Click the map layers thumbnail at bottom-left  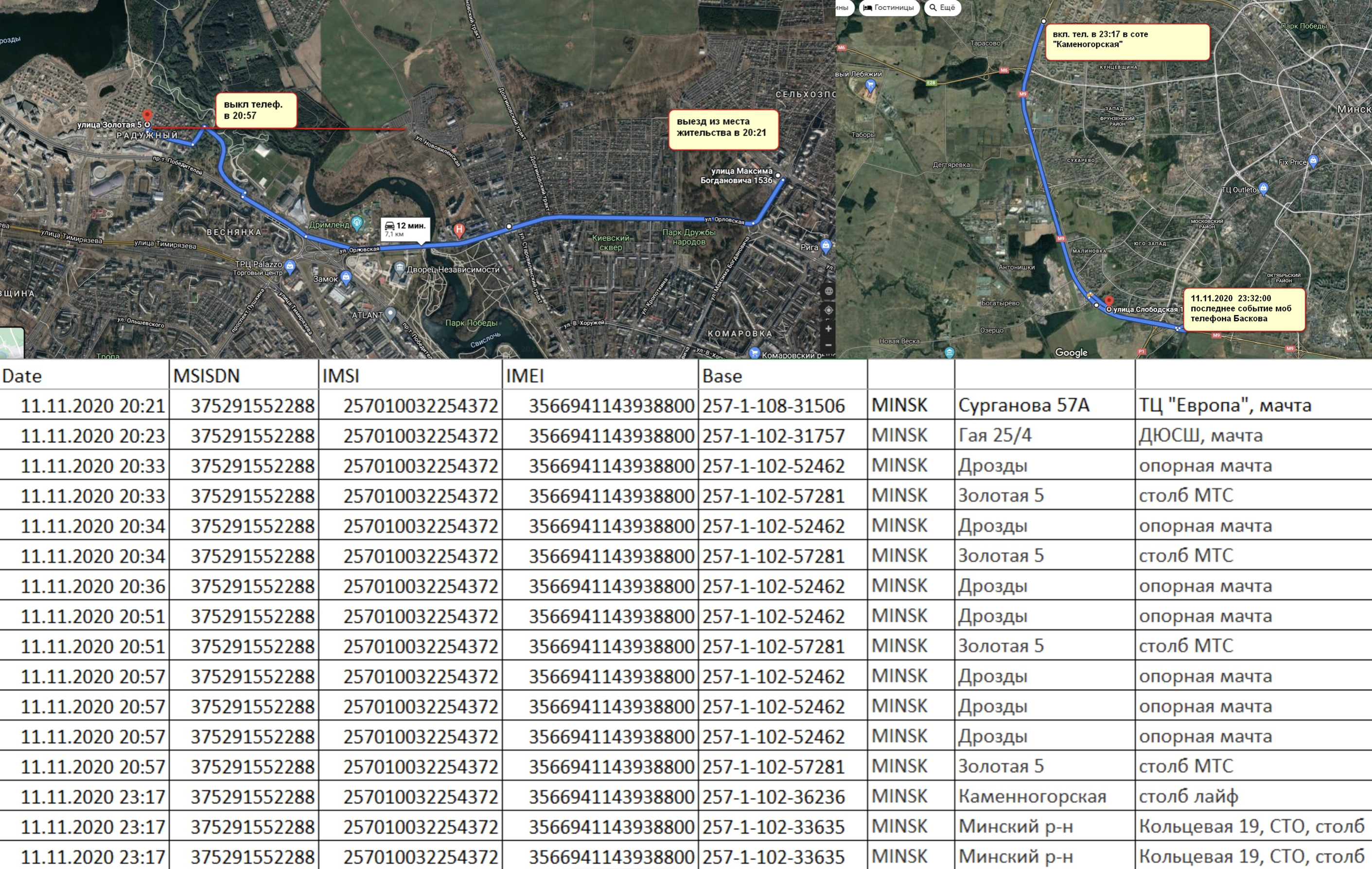(11, 343)
